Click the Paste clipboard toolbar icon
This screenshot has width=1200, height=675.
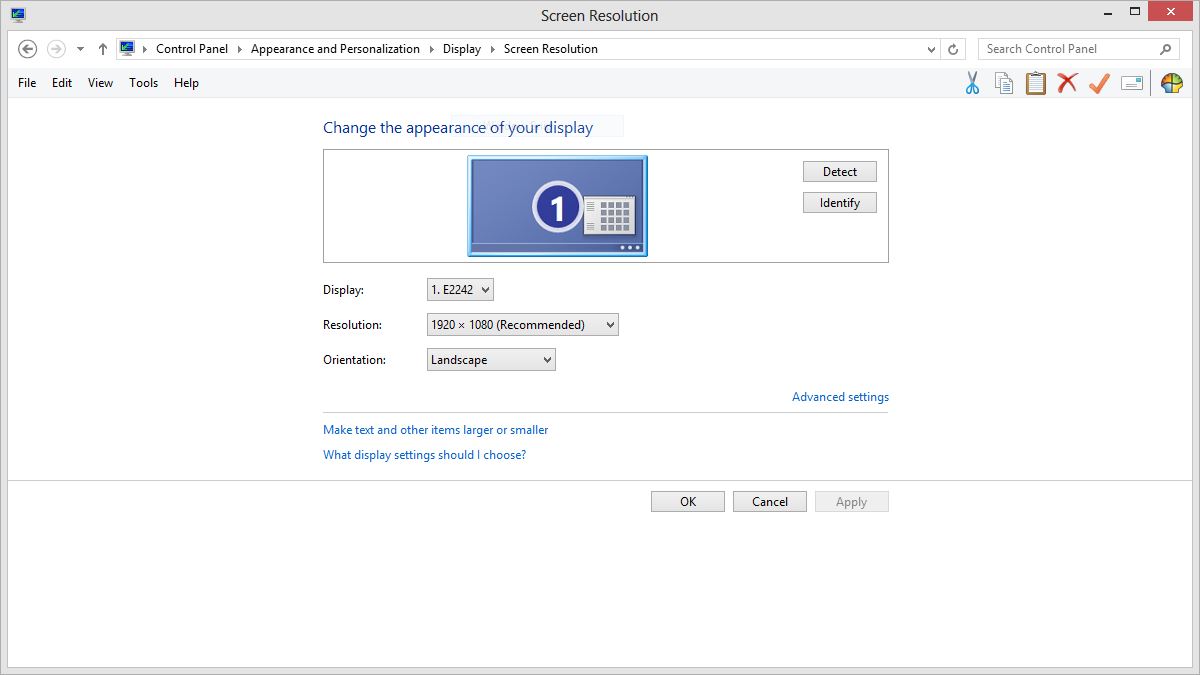pos(1036,83)
